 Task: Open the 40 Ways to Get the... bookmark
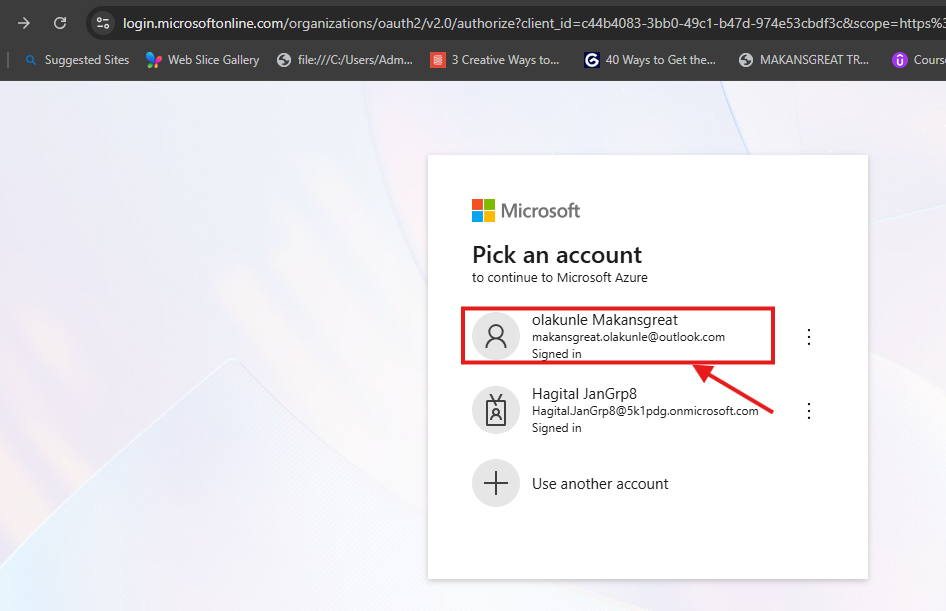point(650,60)
